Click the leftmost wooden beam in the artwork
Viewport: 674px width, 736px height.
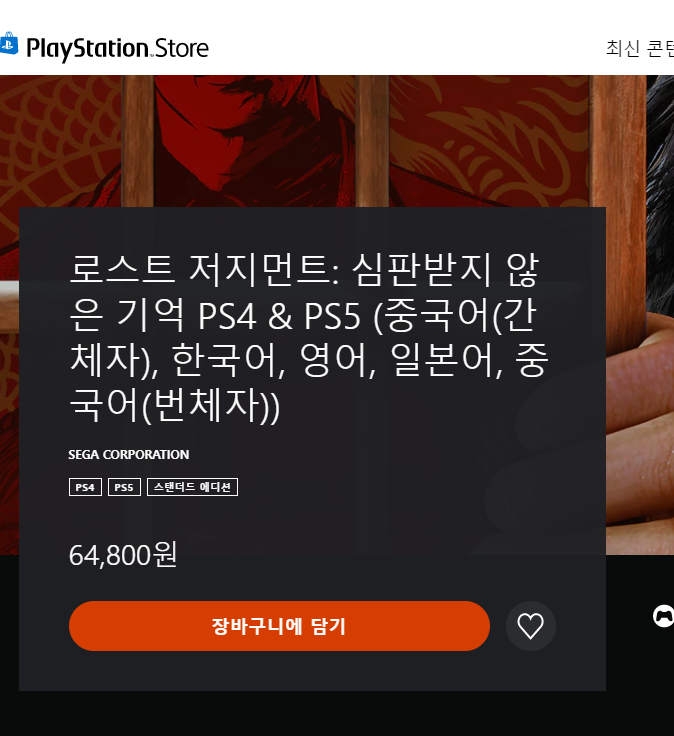click(x=138, y=141)
